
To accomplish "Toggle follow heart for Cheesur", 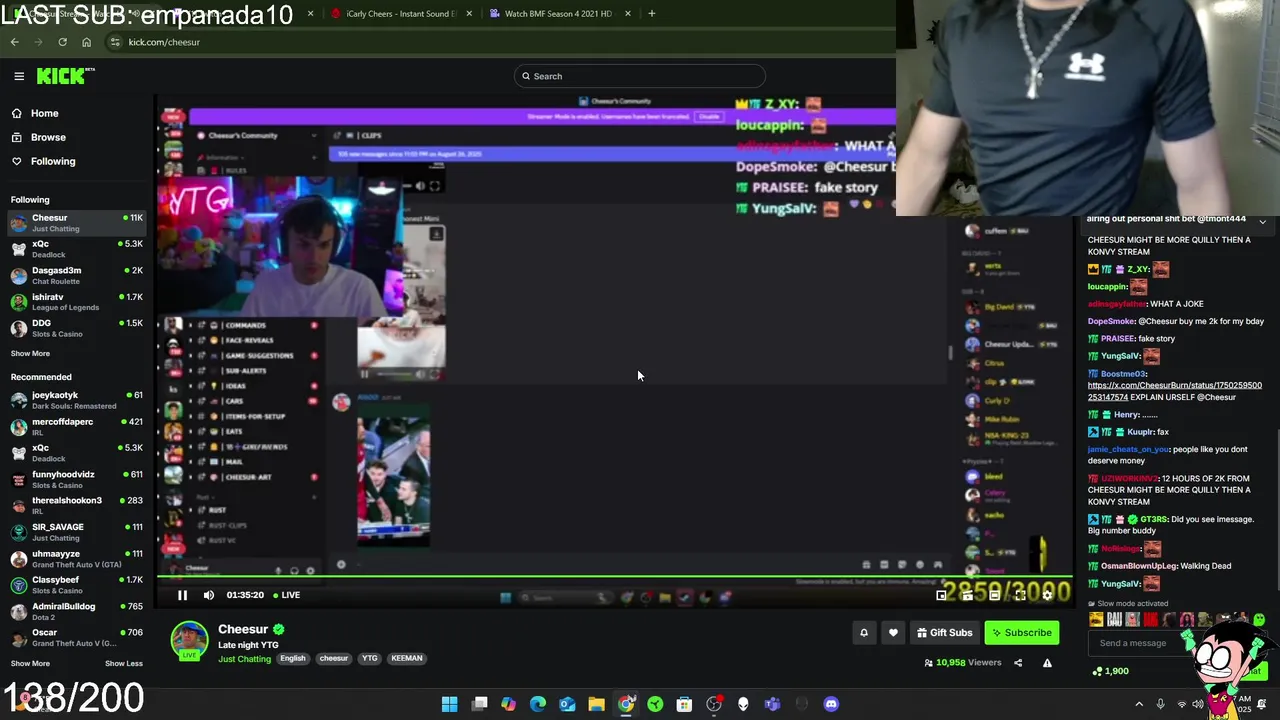I will coord(893,632).
